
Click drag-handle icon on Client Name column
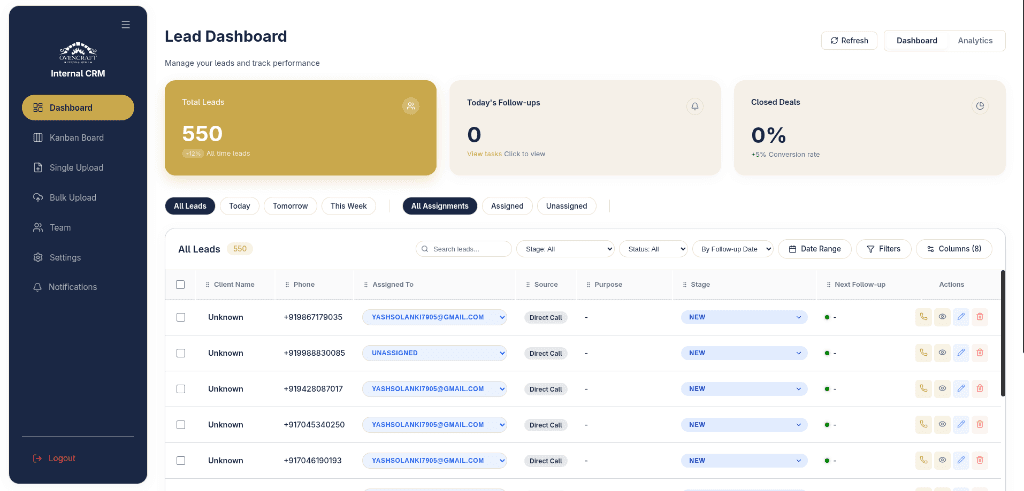click(x=208, y=285)
